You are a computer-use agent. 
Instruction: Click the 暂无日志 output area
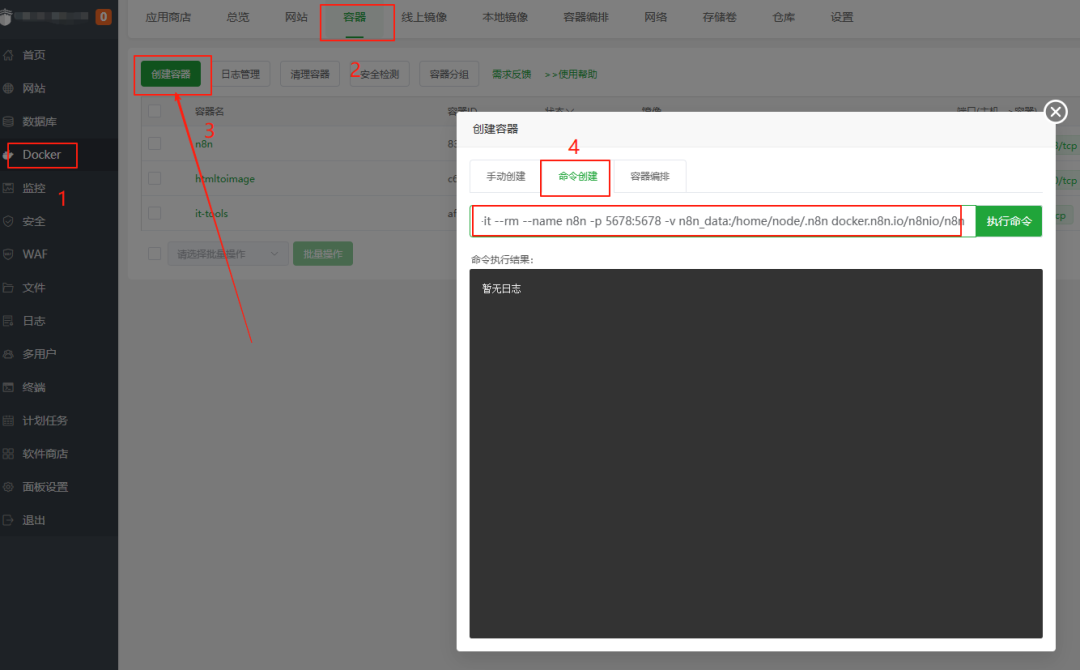(756, 453)
